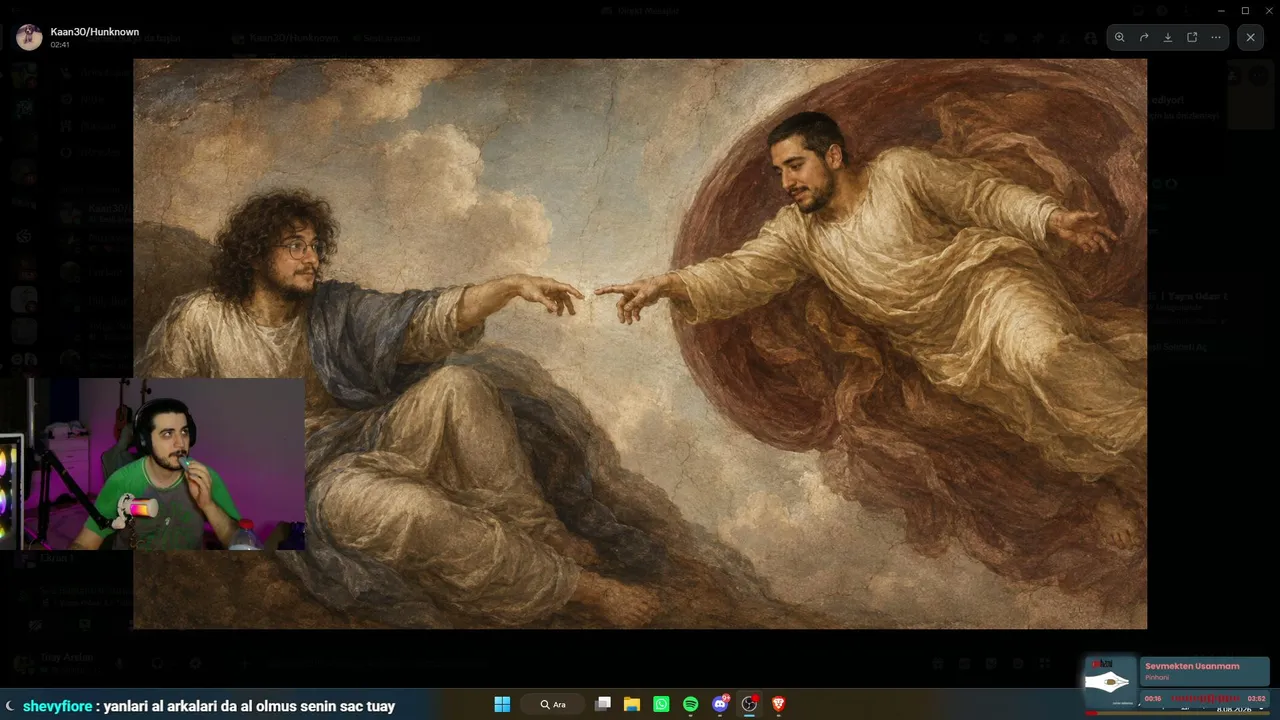Zoom into the image with the magnifier icon
Image resolution: width=1280 pixels, height=720 pixels.
pyautogui.click(x=1120, y=37)
